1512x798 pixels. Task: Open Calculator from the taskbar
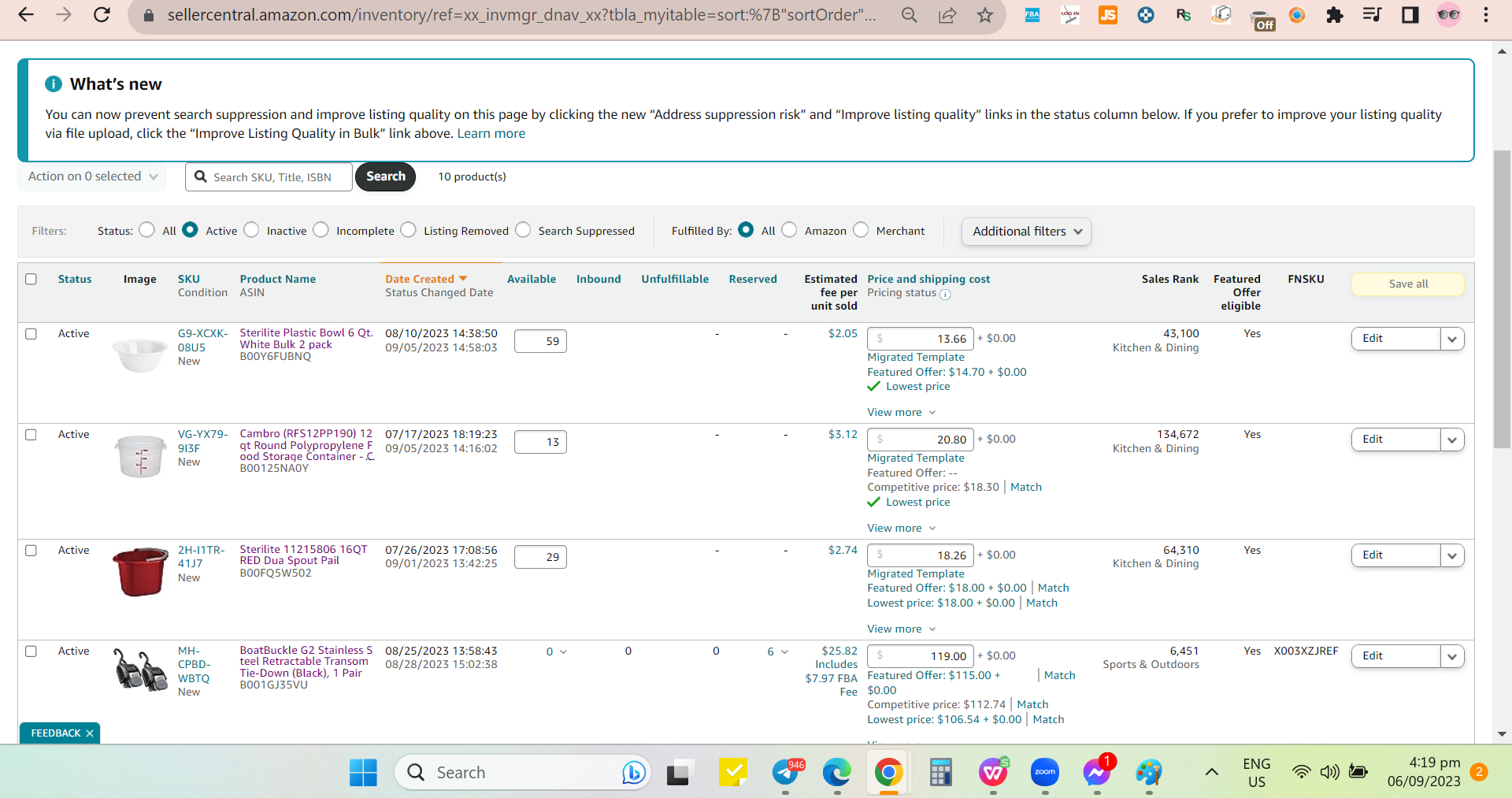(x=940, y=773)
